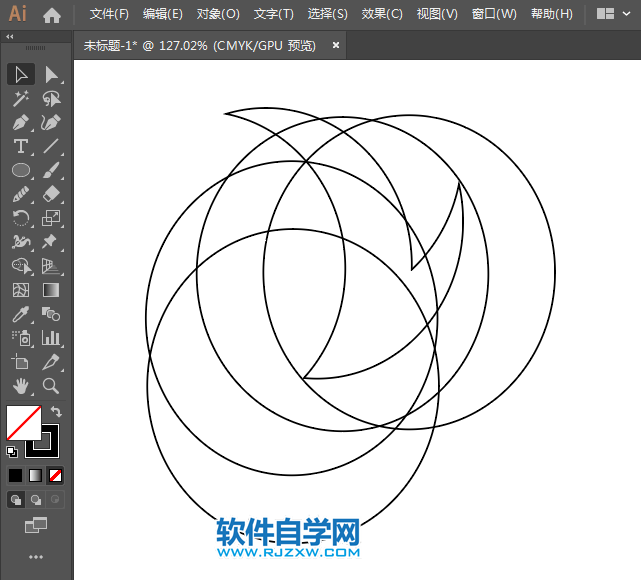Image resolution: width=641 pixels, height=580 pixels.
Task: Switch to the 未标题-1* document tab
Action: [200, 45]
